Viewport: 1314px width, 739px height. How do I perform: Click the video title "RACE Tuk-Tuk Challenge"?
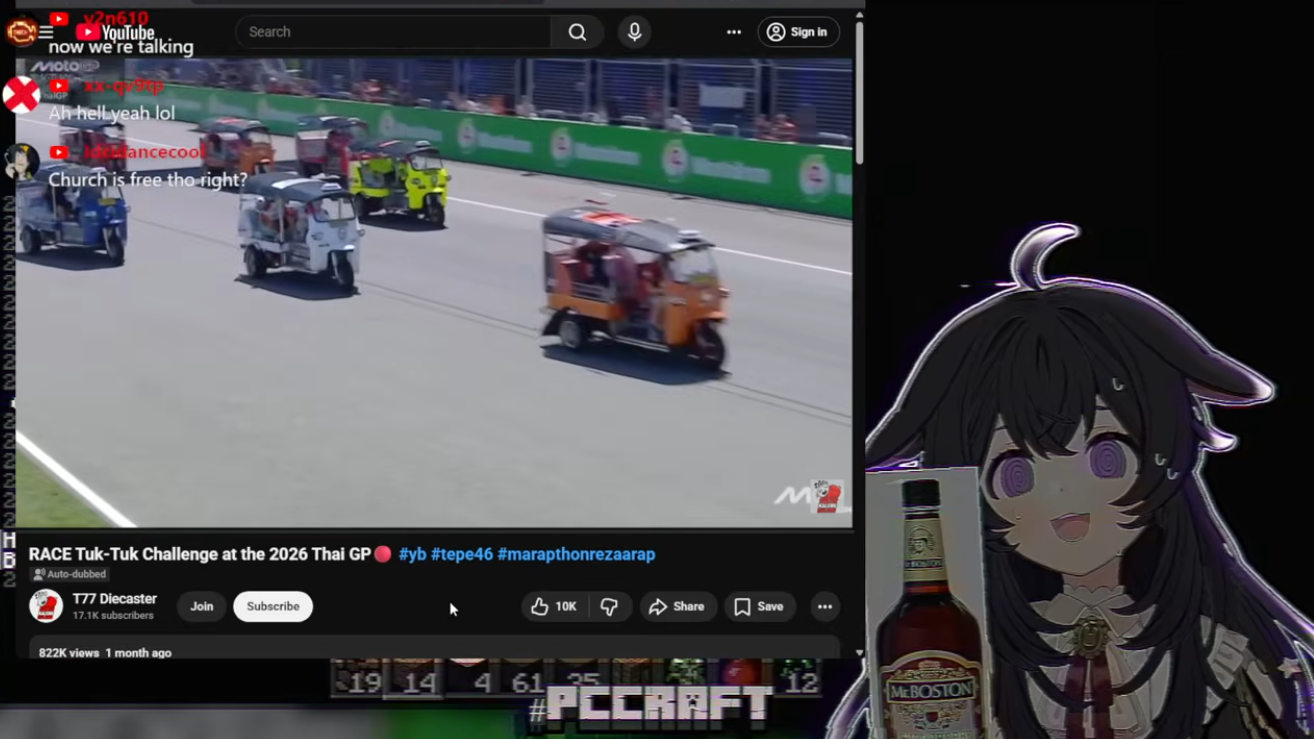tap(200, 554)
